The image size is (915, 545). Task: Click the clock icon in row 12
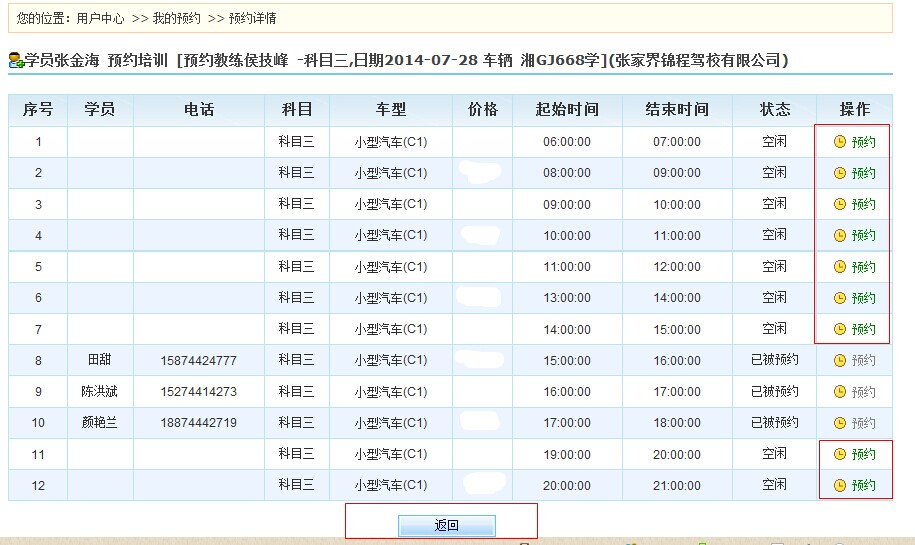point(840,486)
